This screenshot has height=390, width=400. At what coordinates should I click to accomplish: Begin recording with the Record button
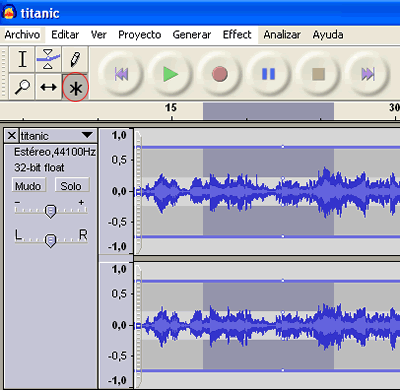coord(219,74)
